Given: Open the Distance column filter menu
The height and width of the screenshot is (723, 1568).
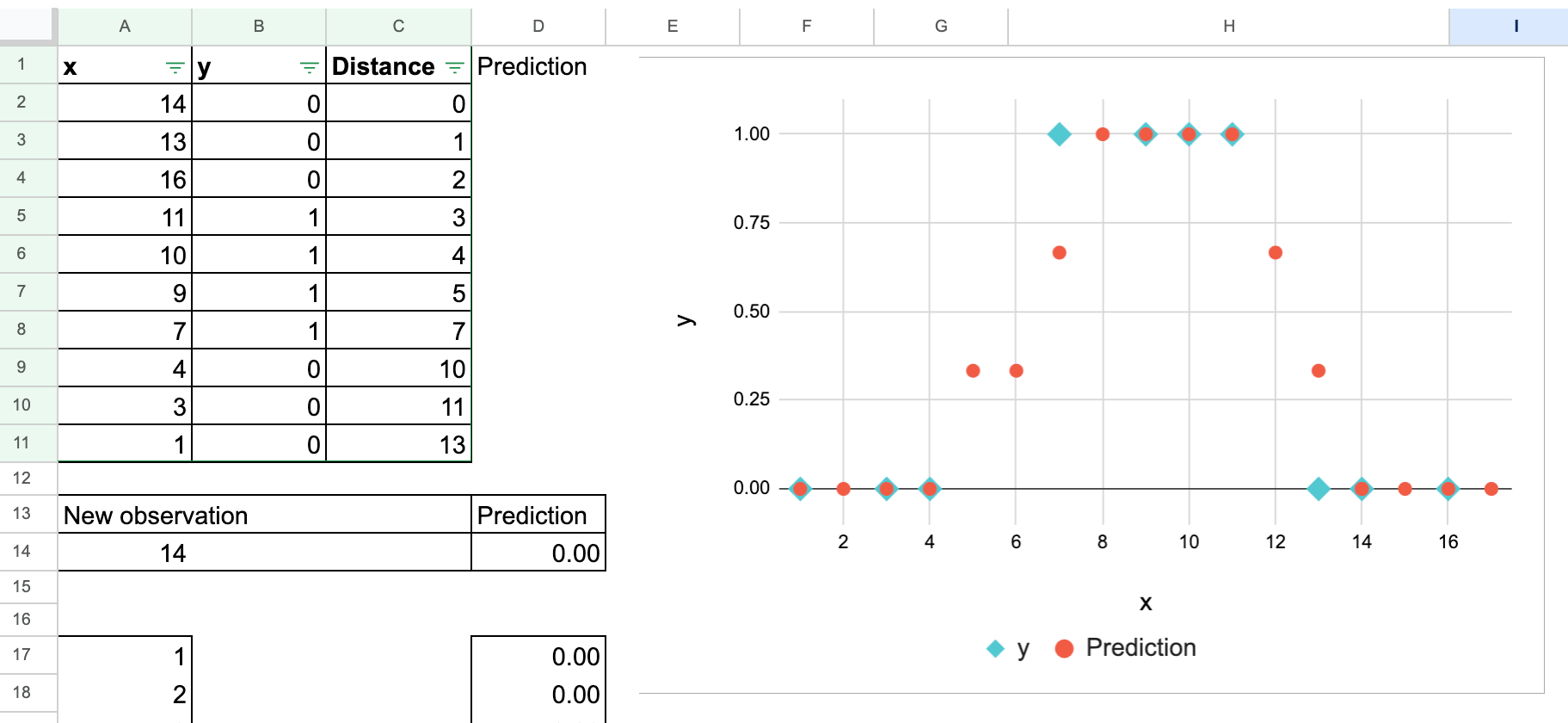Looking at the screenshot, I should pos(455,67).
